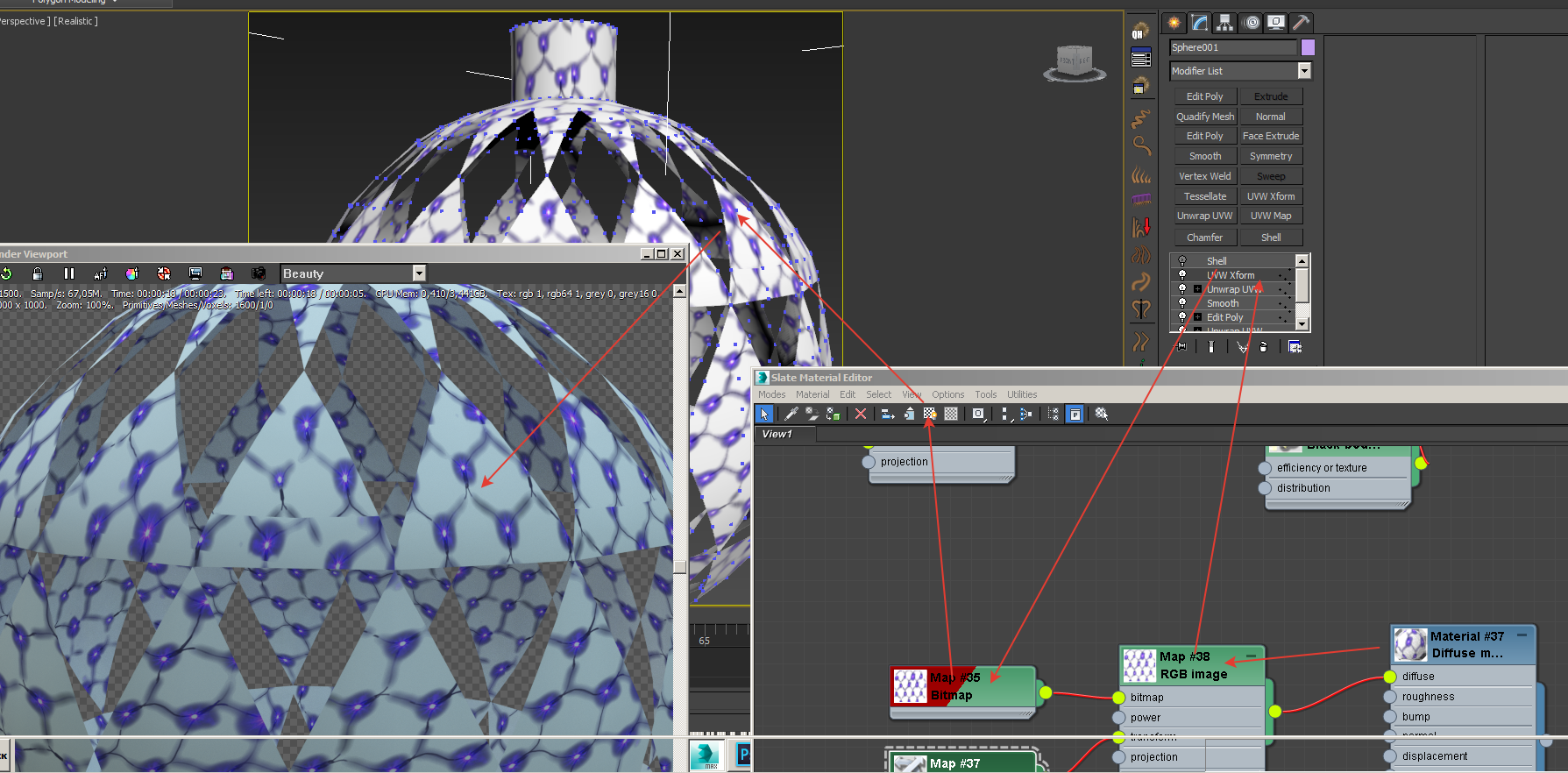Viewport: 1568px width, 773px height.
Task: Toggle Show Background in Preview checker icon
Action: click(951, 414)
